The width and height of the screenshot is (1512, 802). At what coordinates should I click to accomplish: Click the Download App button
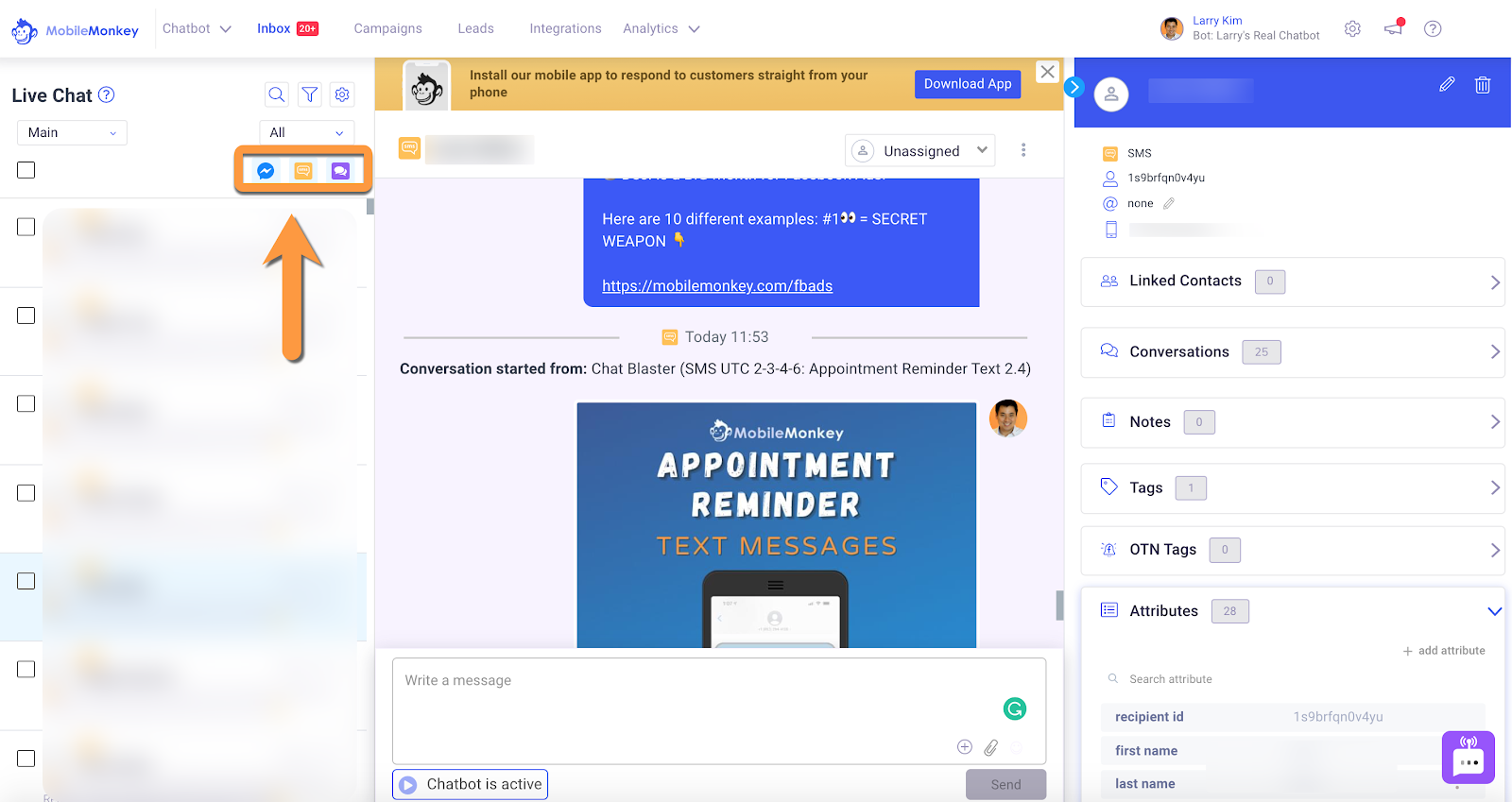968,84
